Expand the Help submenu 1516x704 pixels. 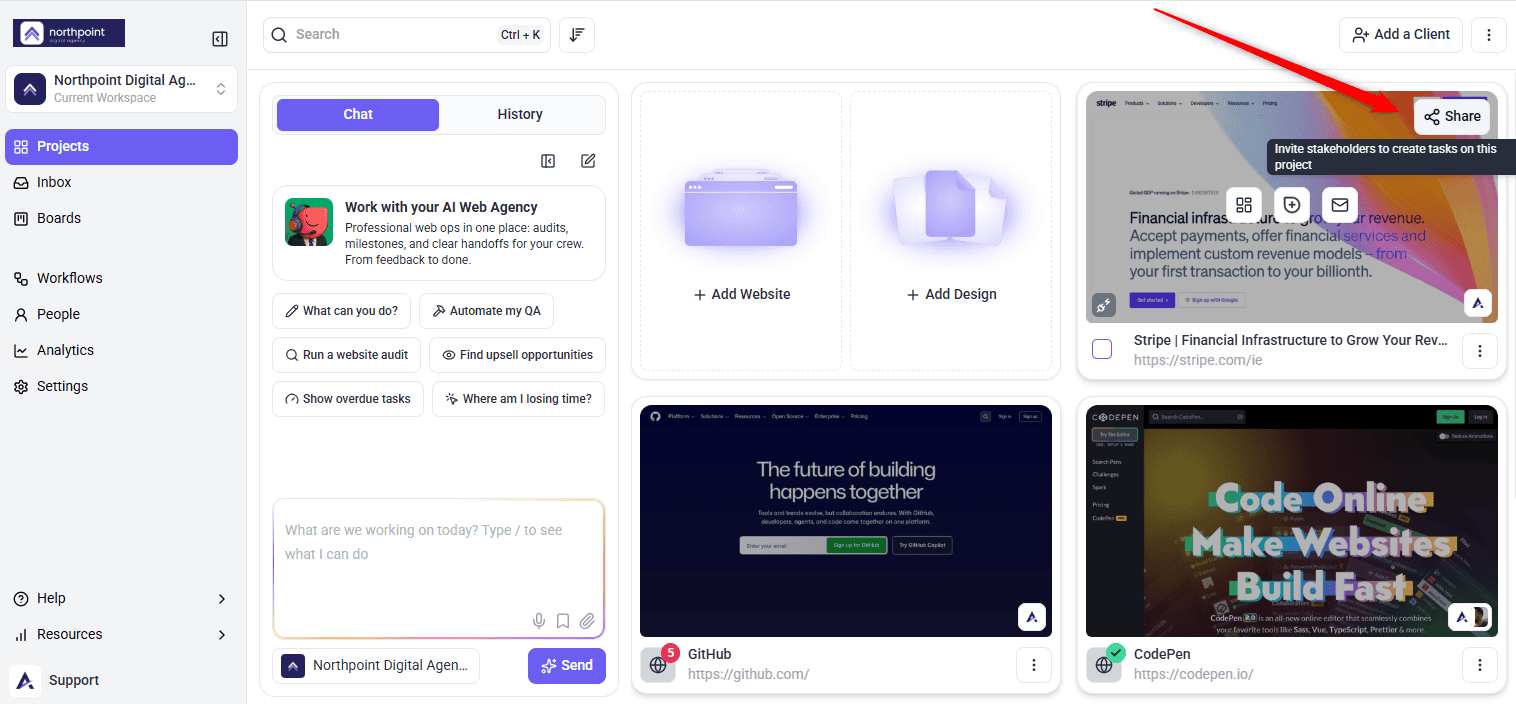pyautogui.click(x=120, y=598)
